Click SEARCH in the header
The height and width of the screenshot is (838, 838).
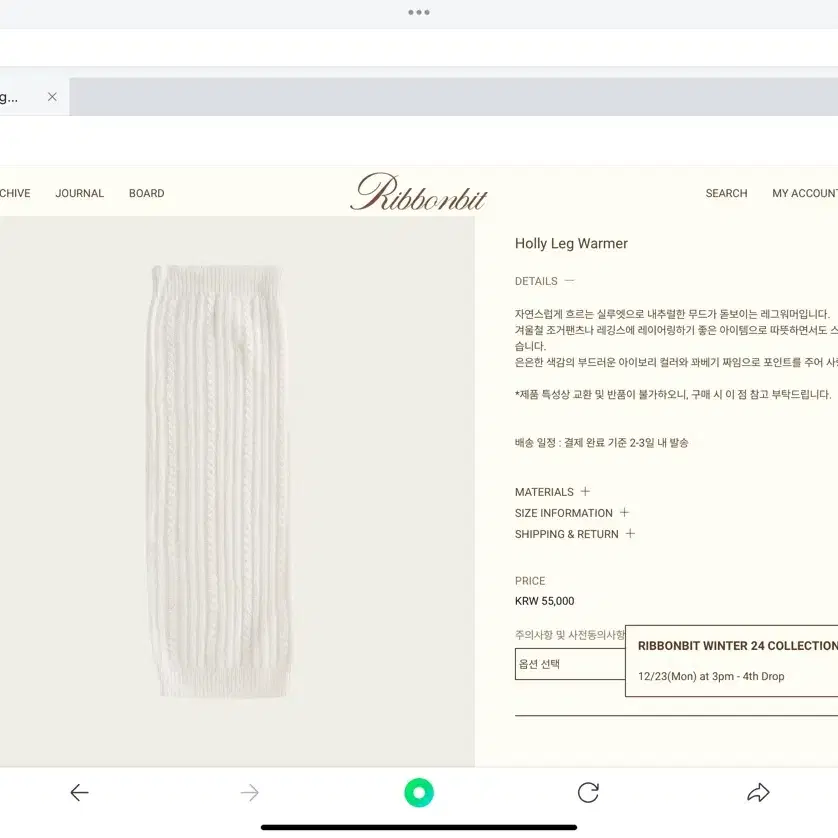pos(726,193)
